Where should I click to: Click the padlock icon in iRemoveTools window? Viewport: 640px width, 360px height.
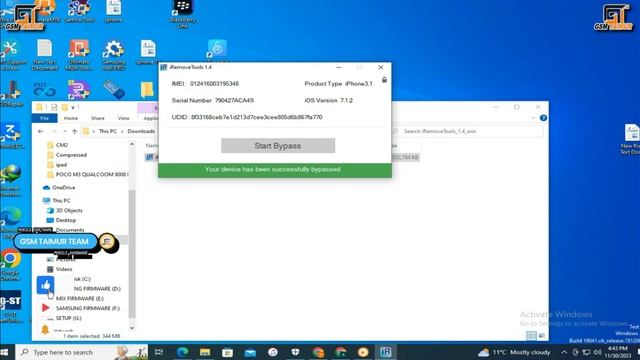point(384,80)
